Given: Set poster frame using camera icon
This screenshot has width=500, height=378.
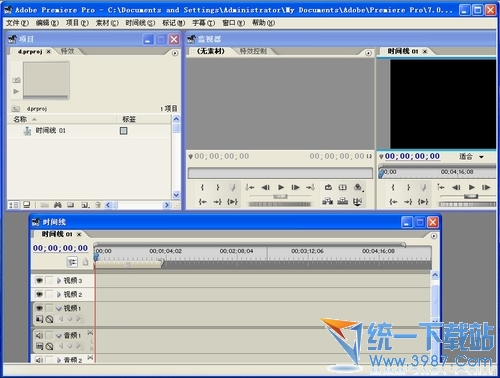Looking at the screenshot, I should 16,80.
